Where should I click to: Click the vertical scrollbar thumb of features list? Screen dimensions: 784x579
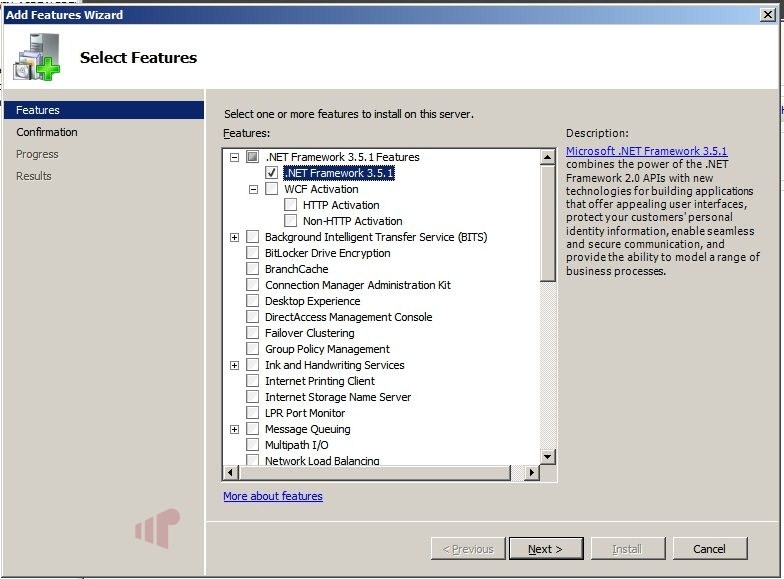[x=548, y=224]
